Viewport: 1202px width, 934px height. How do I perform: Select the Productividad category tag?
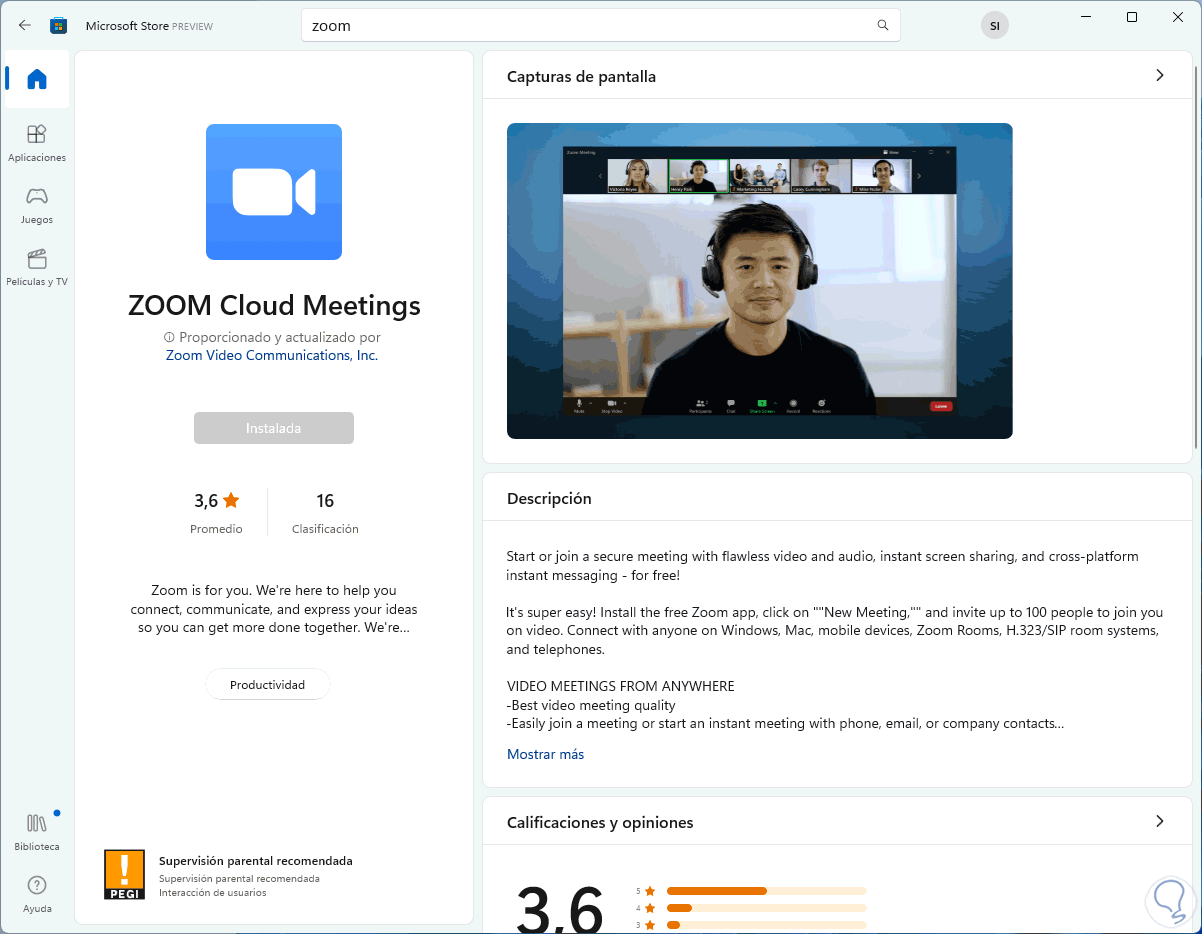[267, 685]
